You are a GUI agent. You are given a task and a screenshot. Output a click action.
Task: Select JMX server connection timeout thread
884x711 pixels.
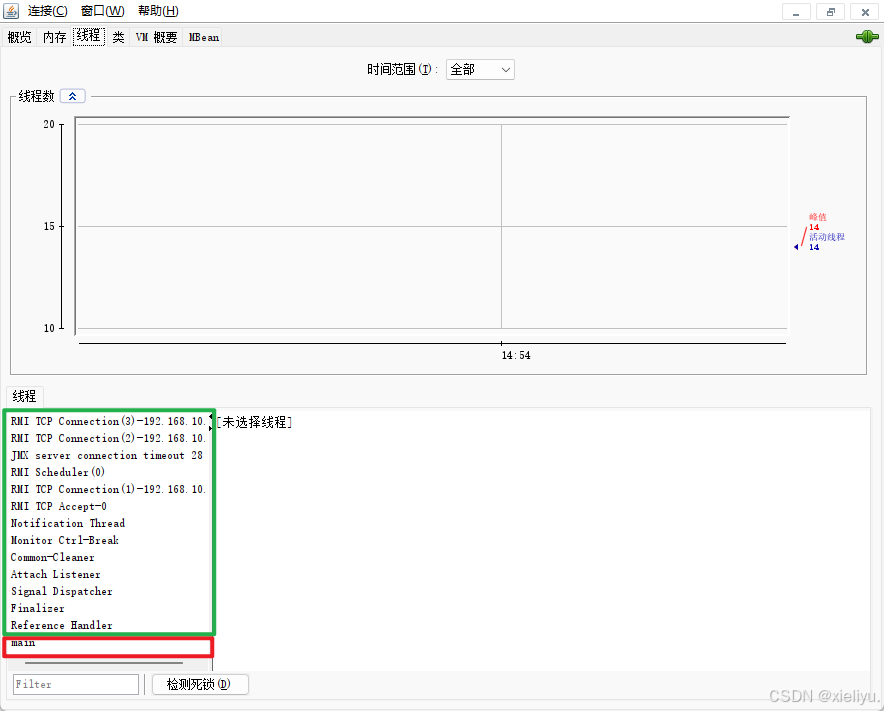click(x=108, y=455)
